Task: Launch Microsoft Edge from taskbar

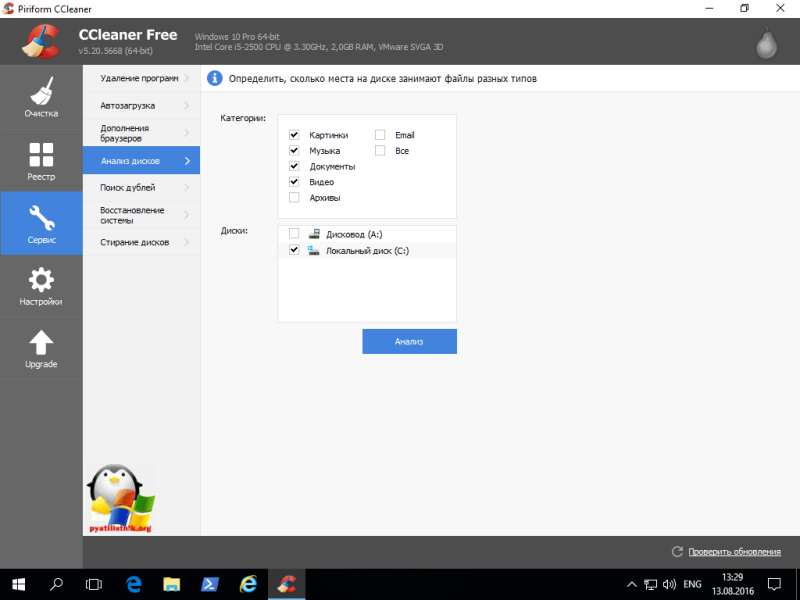Action: click(134, 584)
